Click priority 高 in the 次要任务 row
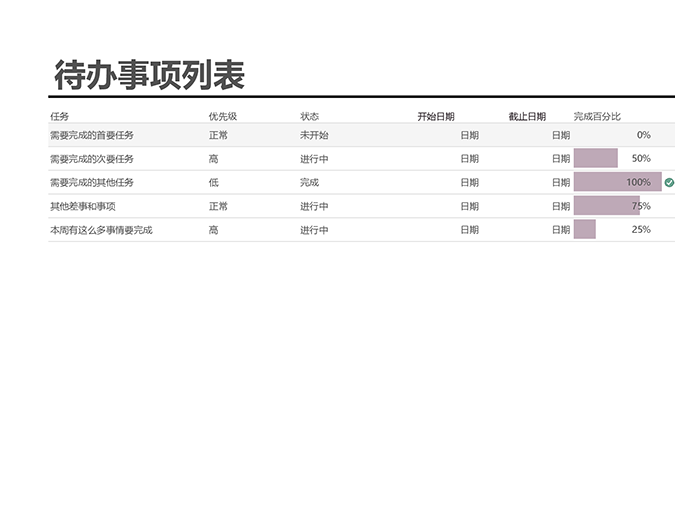675x520 pixels. 214,159
